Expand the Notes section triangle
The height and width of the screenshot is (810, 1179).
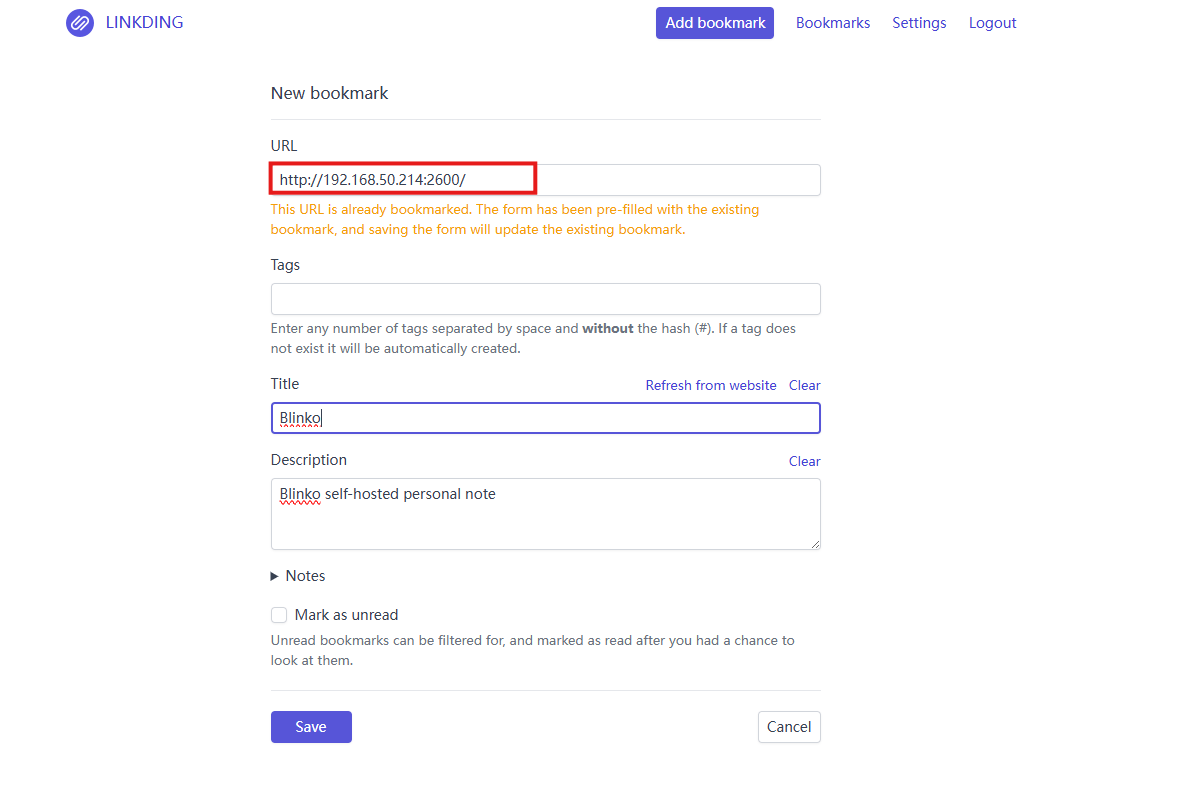(274, 576)
